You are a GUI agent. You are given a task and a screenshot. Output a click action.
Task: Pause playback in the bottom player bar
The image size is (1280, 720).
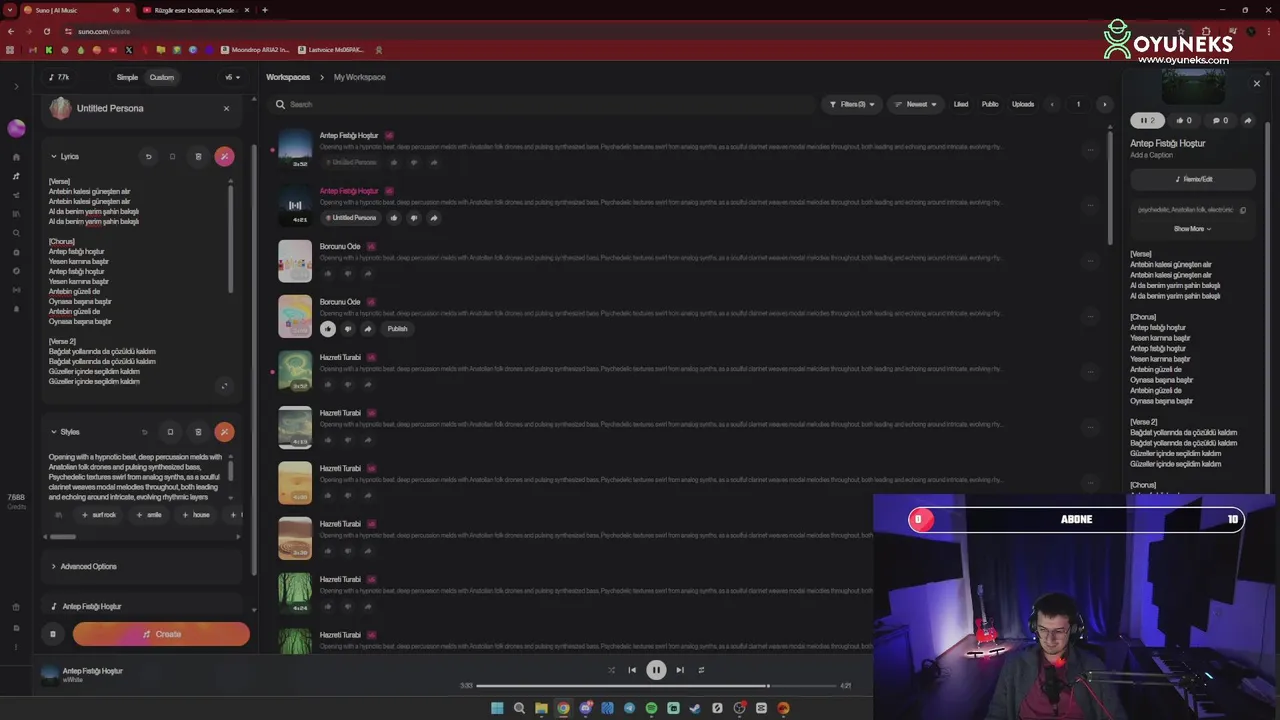pyautogui.click(x=656, y=670)
